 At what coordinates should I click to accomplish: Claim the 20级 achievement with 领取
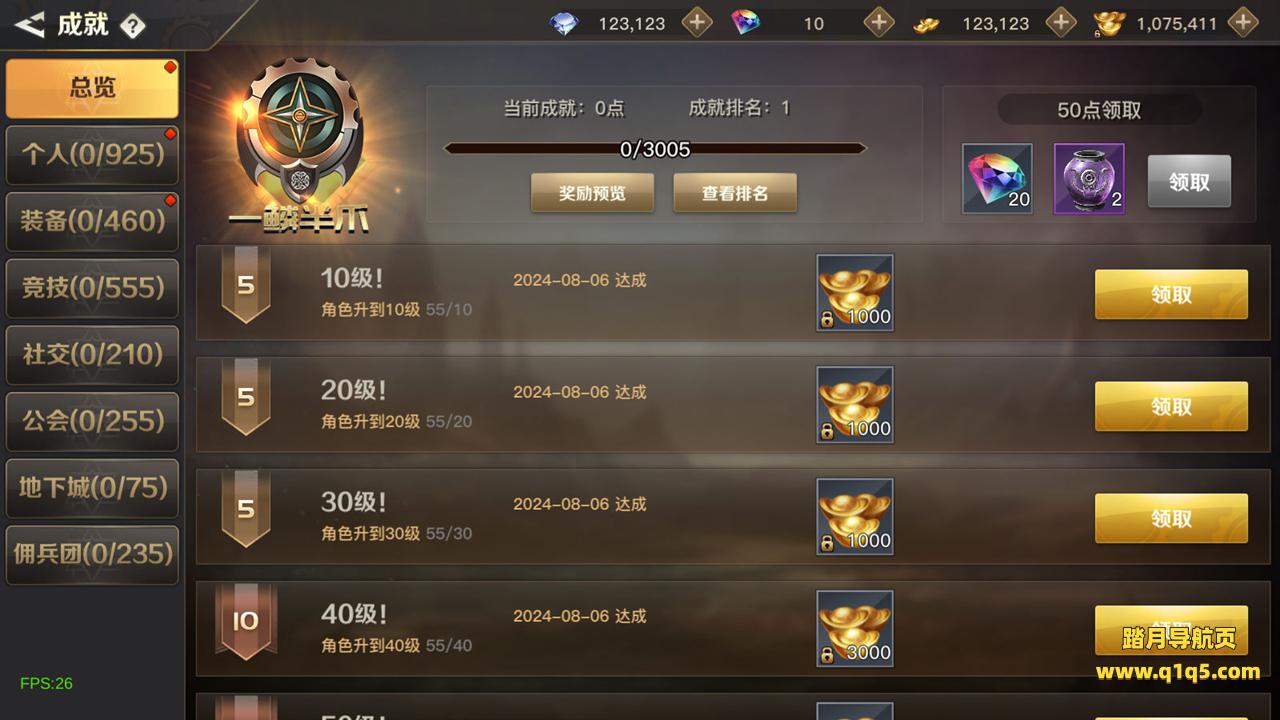[x=1171, y=407]
